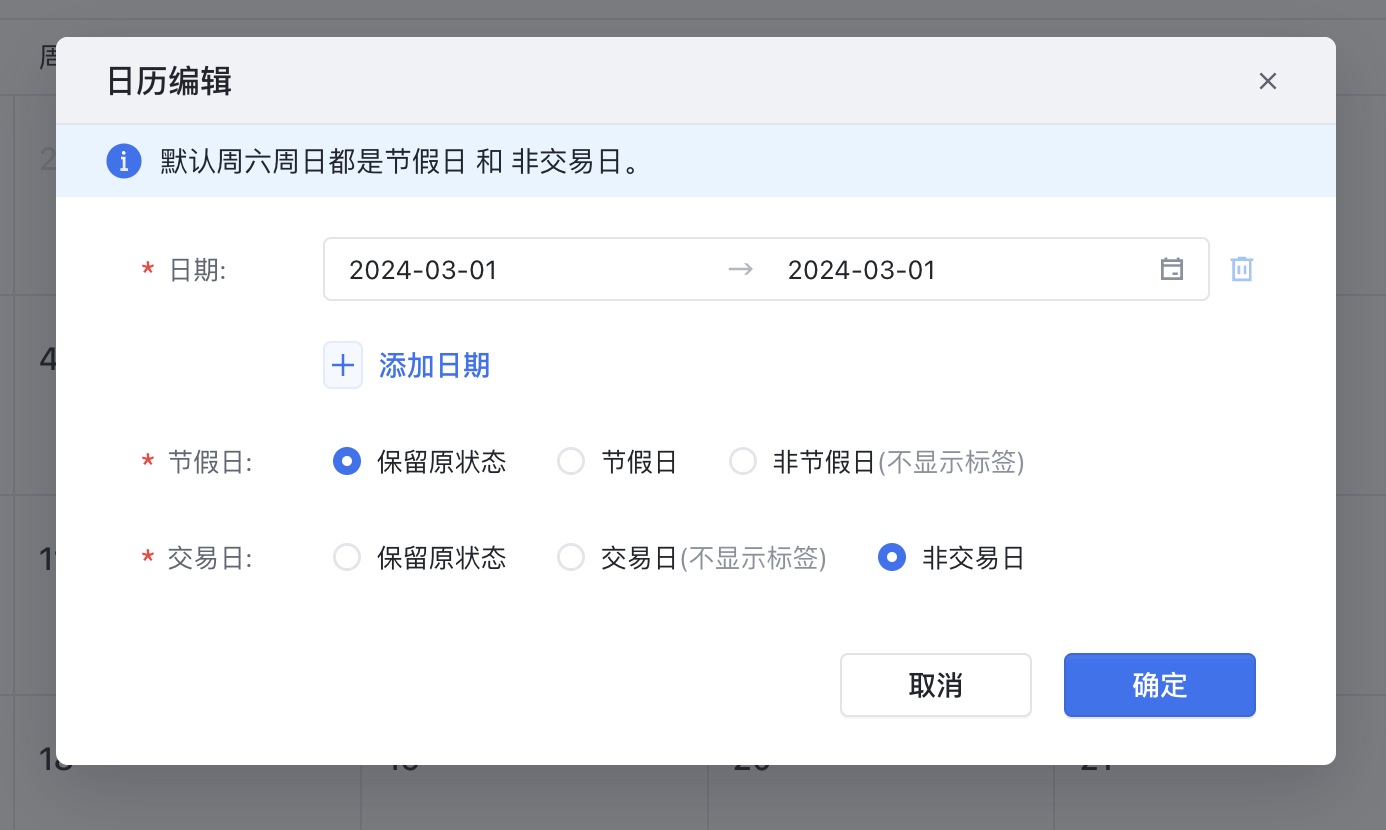Select the 非交易日 radio option
The width and height of the screenshot is (1386, 830).
891,558
